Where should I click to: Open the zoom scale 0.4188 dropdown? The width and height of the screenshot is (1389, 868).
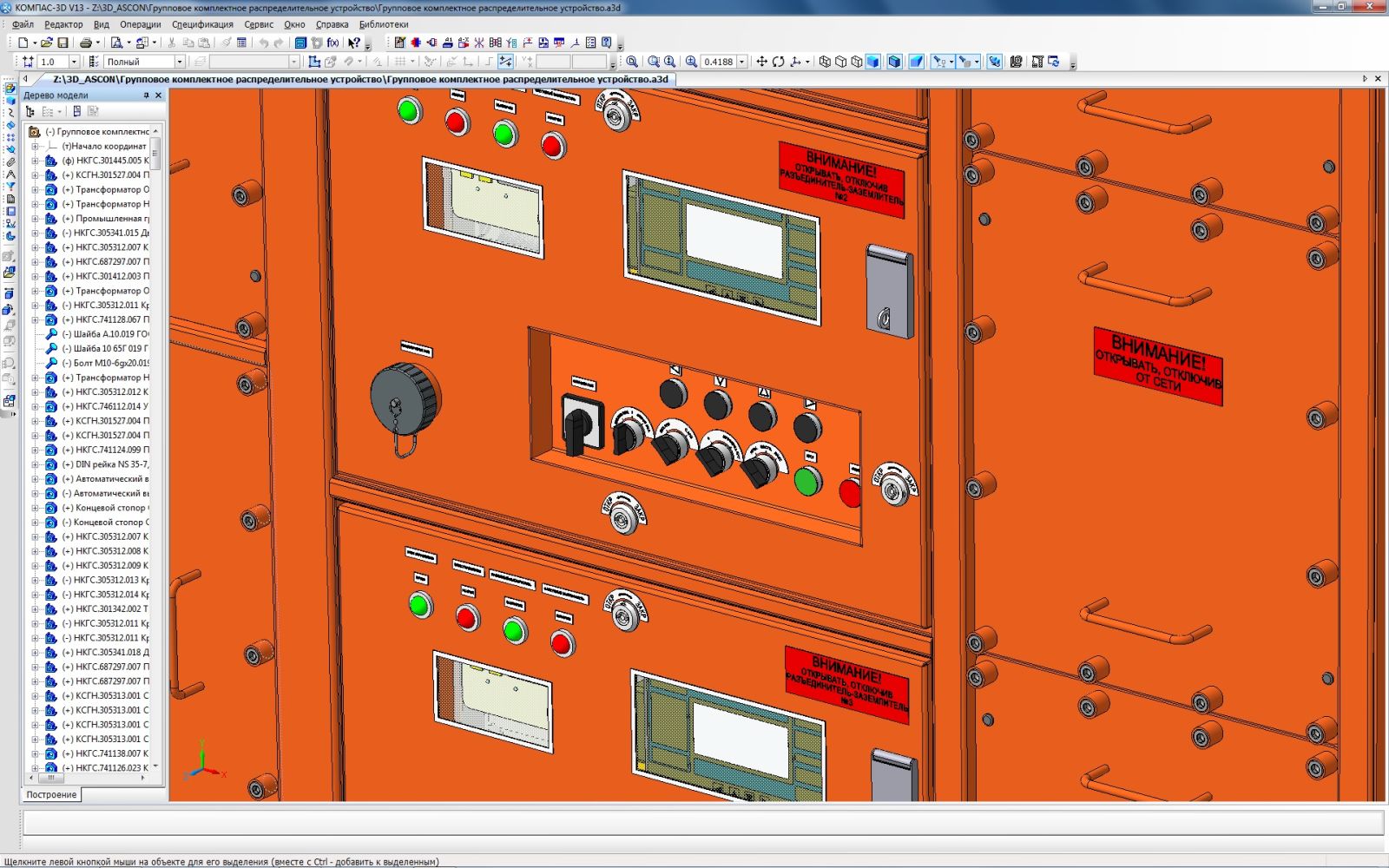[742, 62]
